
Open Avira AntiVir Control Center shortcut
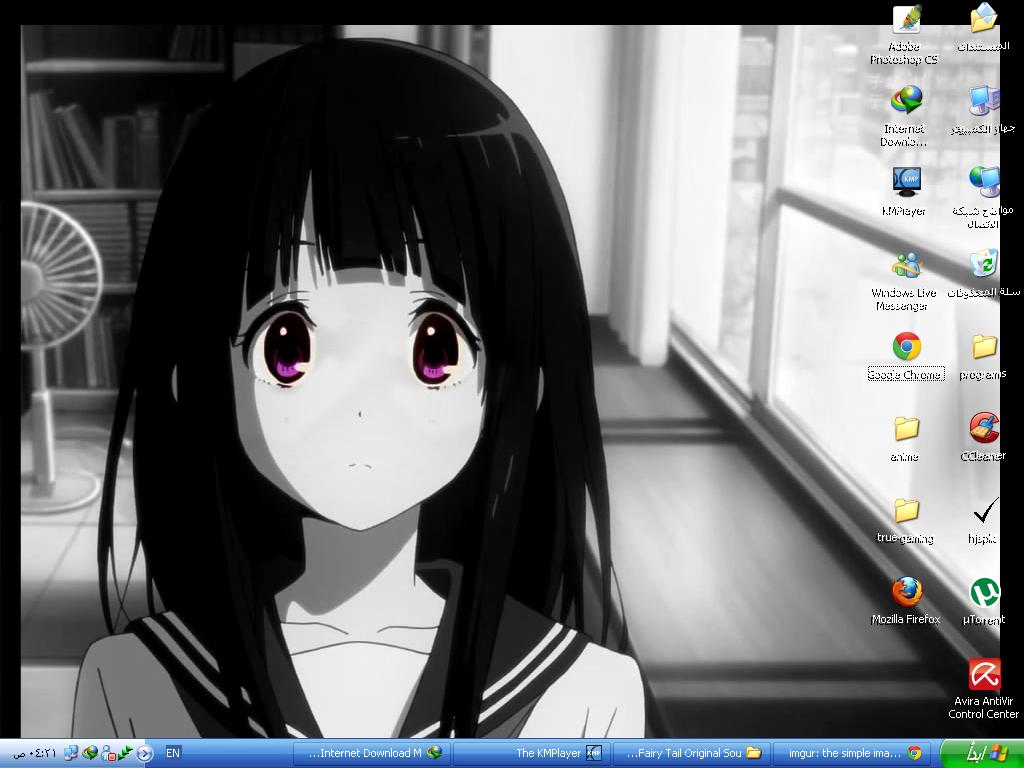[984, 688]
